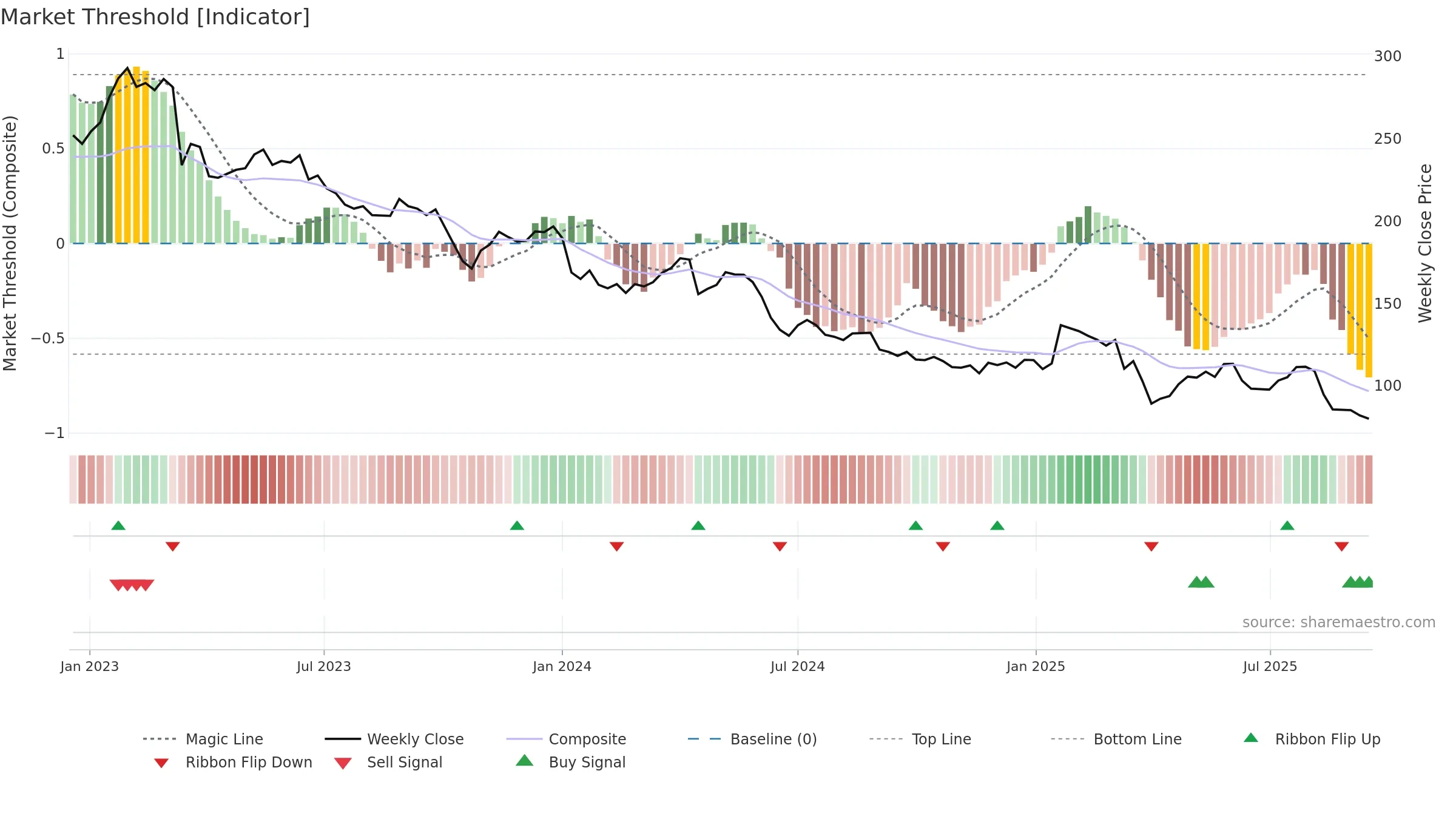Click the Jan 2023 x-axis label

90,666
